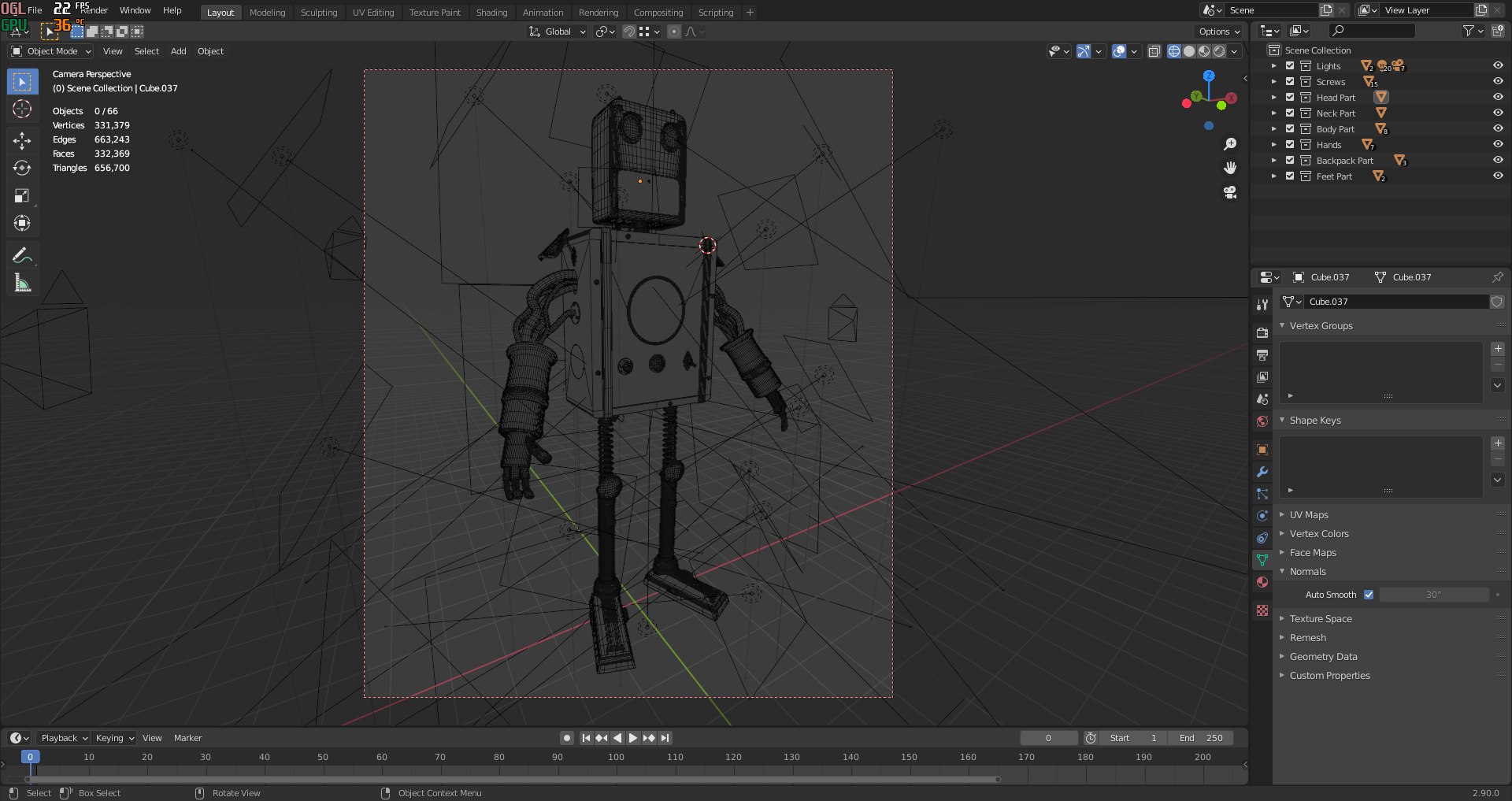Select the Annotate tool
This screenshot has width=1512, height=801.
(22, 255)
